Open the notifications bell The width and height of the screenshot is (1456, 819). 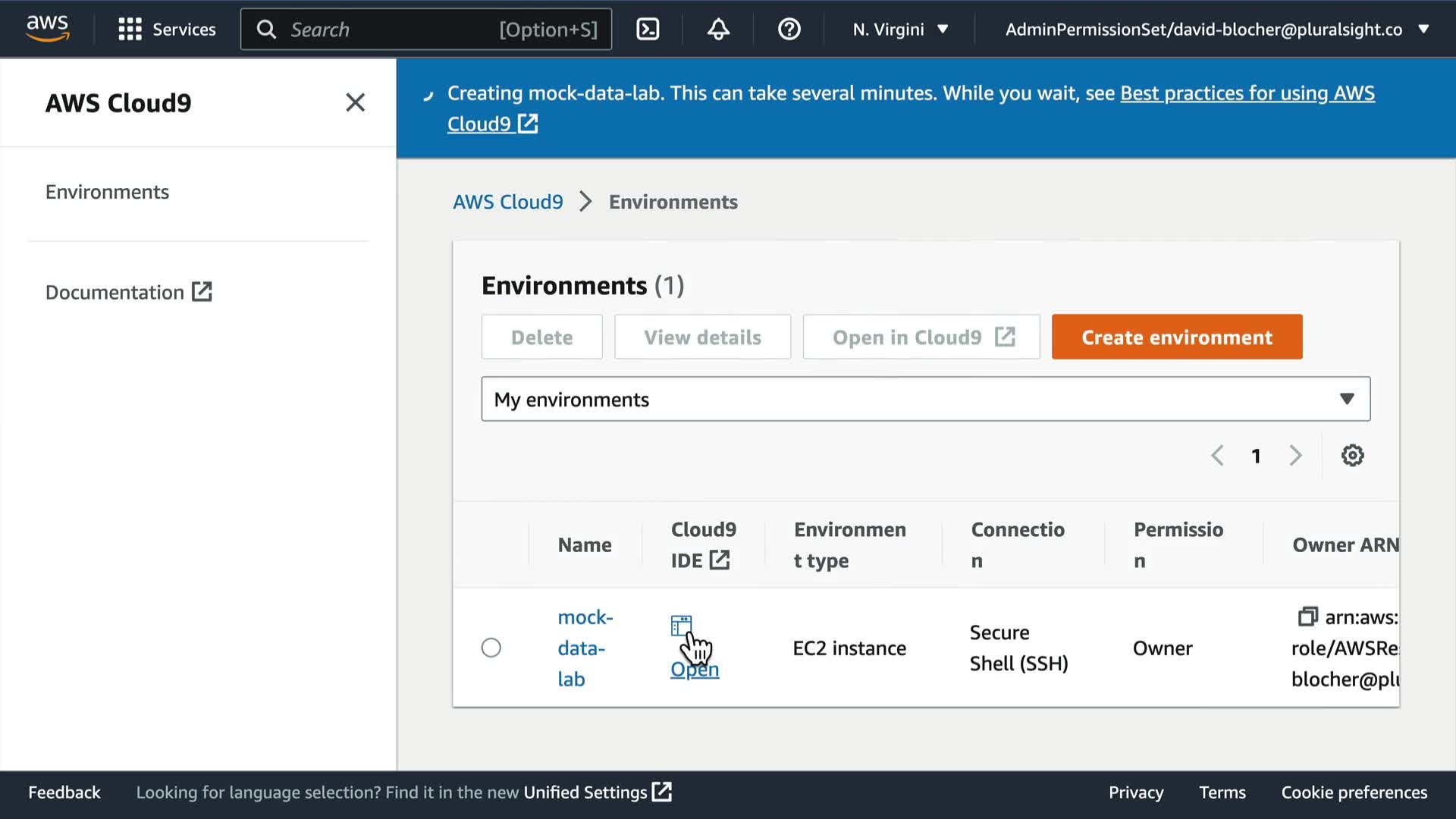[718, 29]
